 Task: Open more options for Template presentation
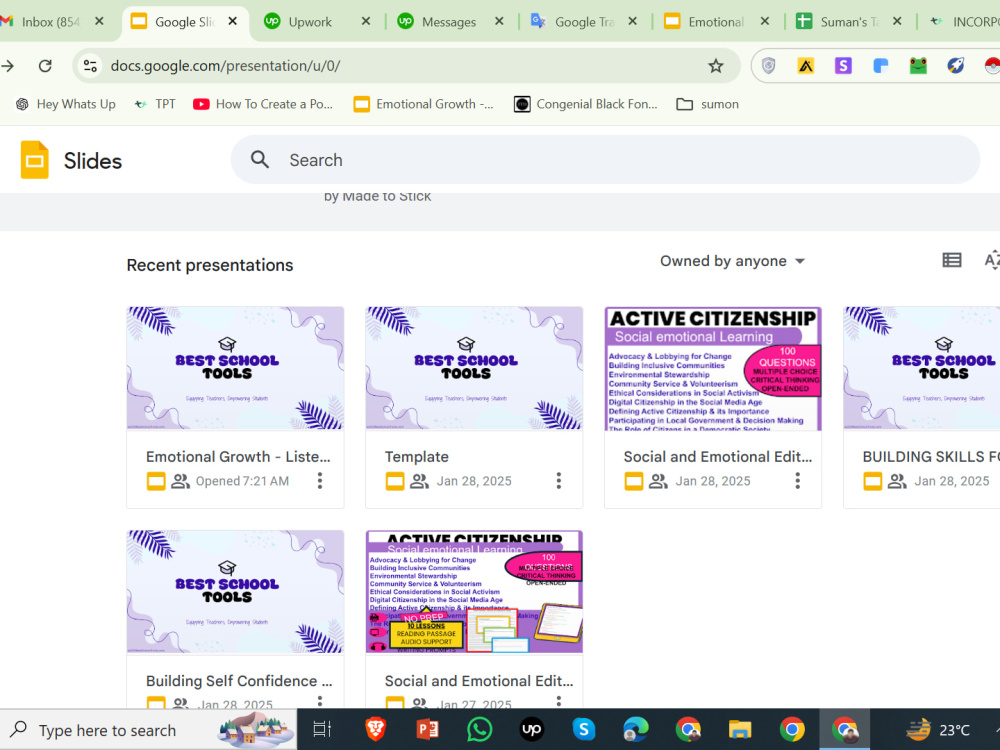pos(559,481)
